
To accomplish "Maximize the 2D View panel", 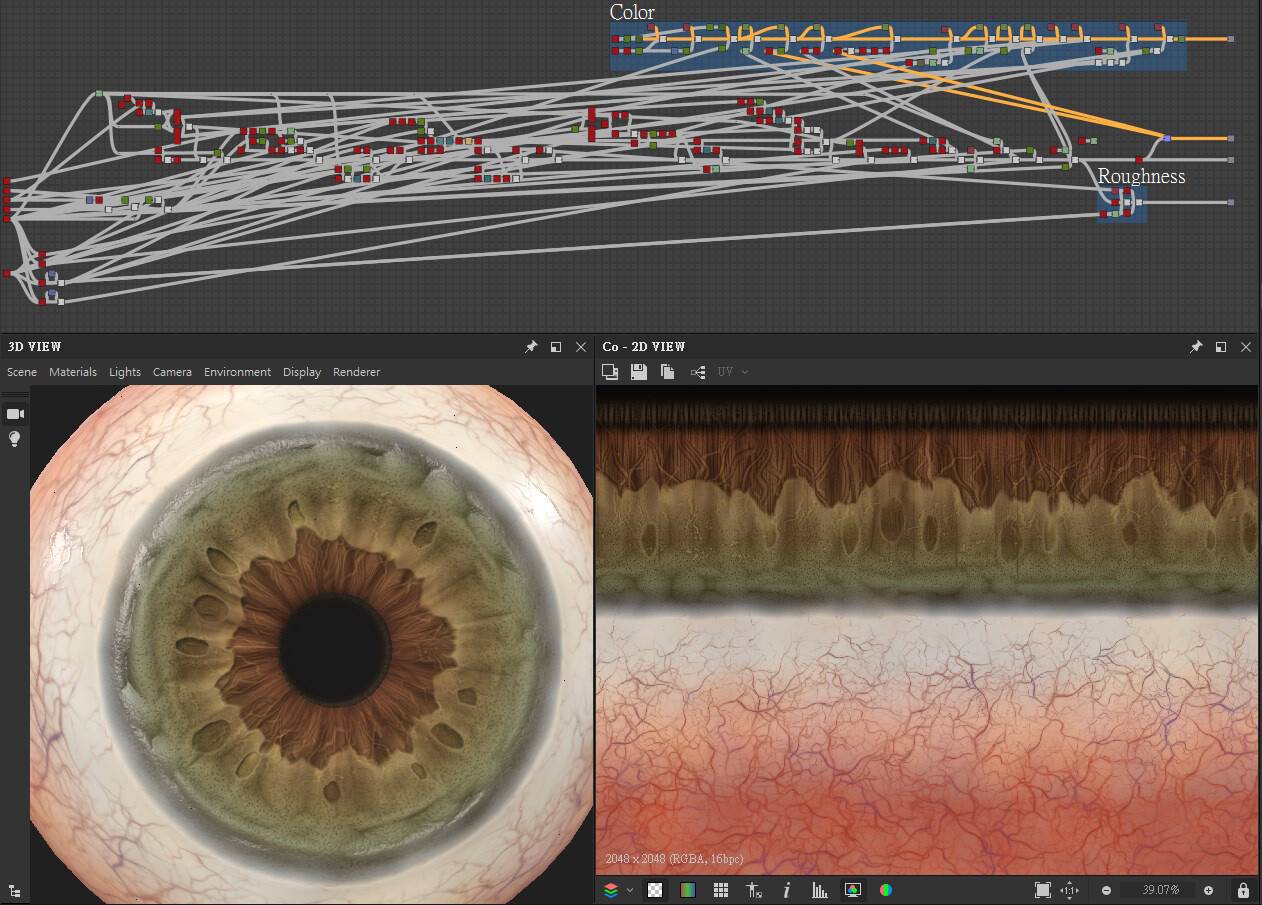I will point(1221,347).
